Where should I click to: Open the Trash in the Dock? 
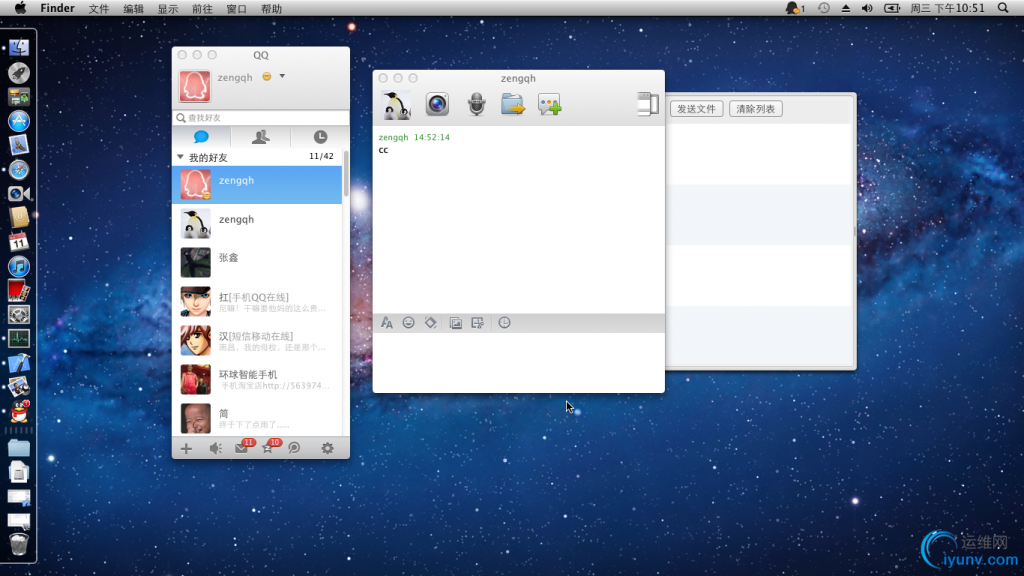19,544
